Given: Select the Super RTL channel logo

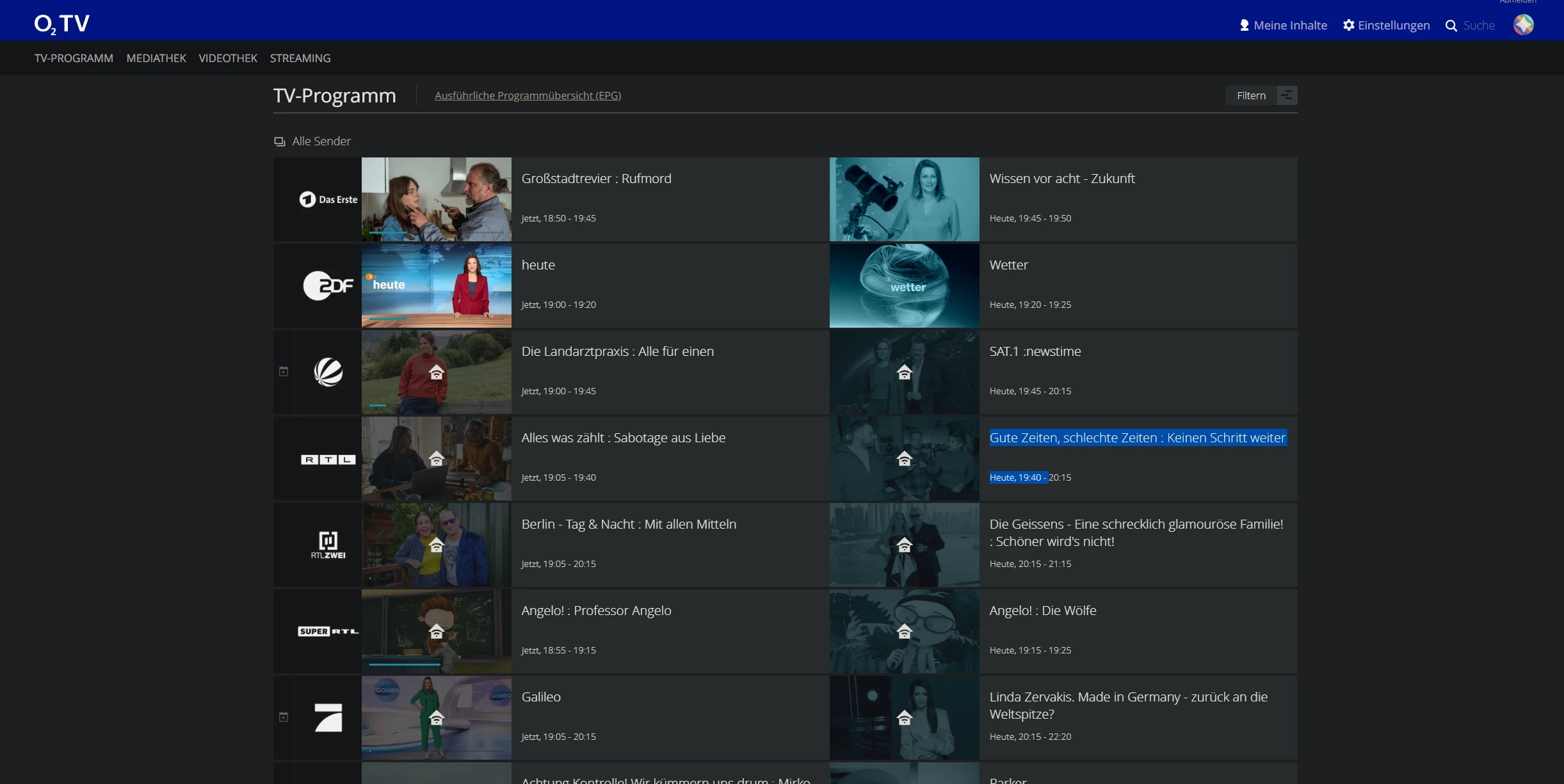Looking at the screenshot, I should coord(328,632).
